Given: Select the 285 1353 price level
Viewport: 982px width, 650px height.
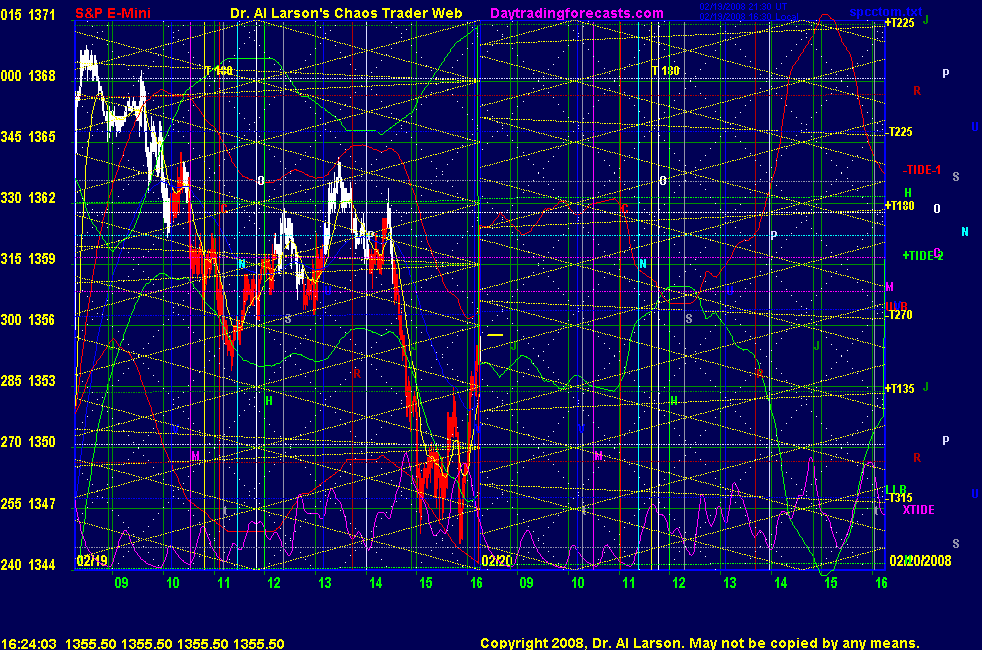Looking at the screenshot, I should pyautogui.click(x=28, y=381).
